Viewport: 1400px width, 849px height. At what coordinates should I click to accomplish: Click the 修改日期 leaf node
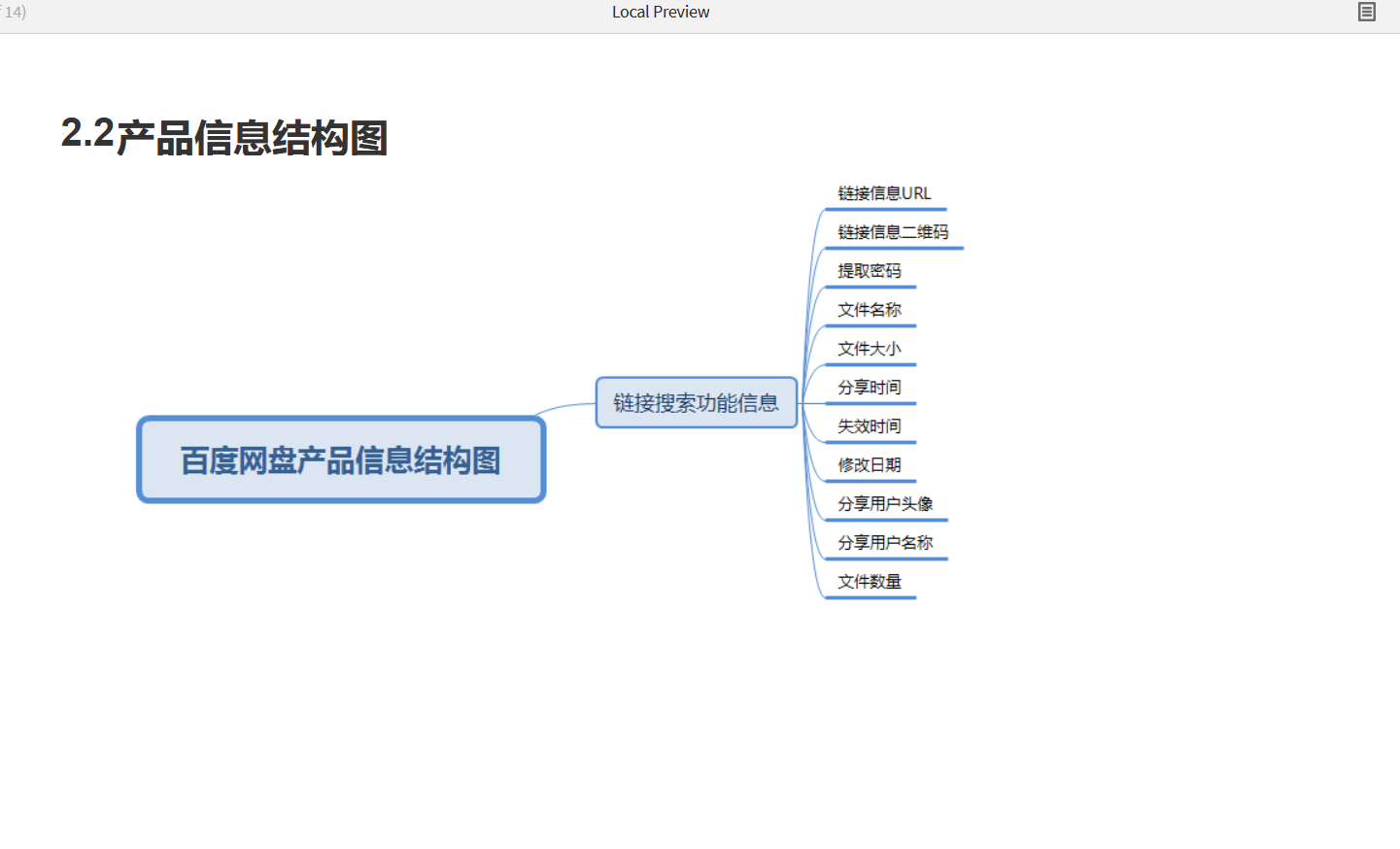(870, 465)
